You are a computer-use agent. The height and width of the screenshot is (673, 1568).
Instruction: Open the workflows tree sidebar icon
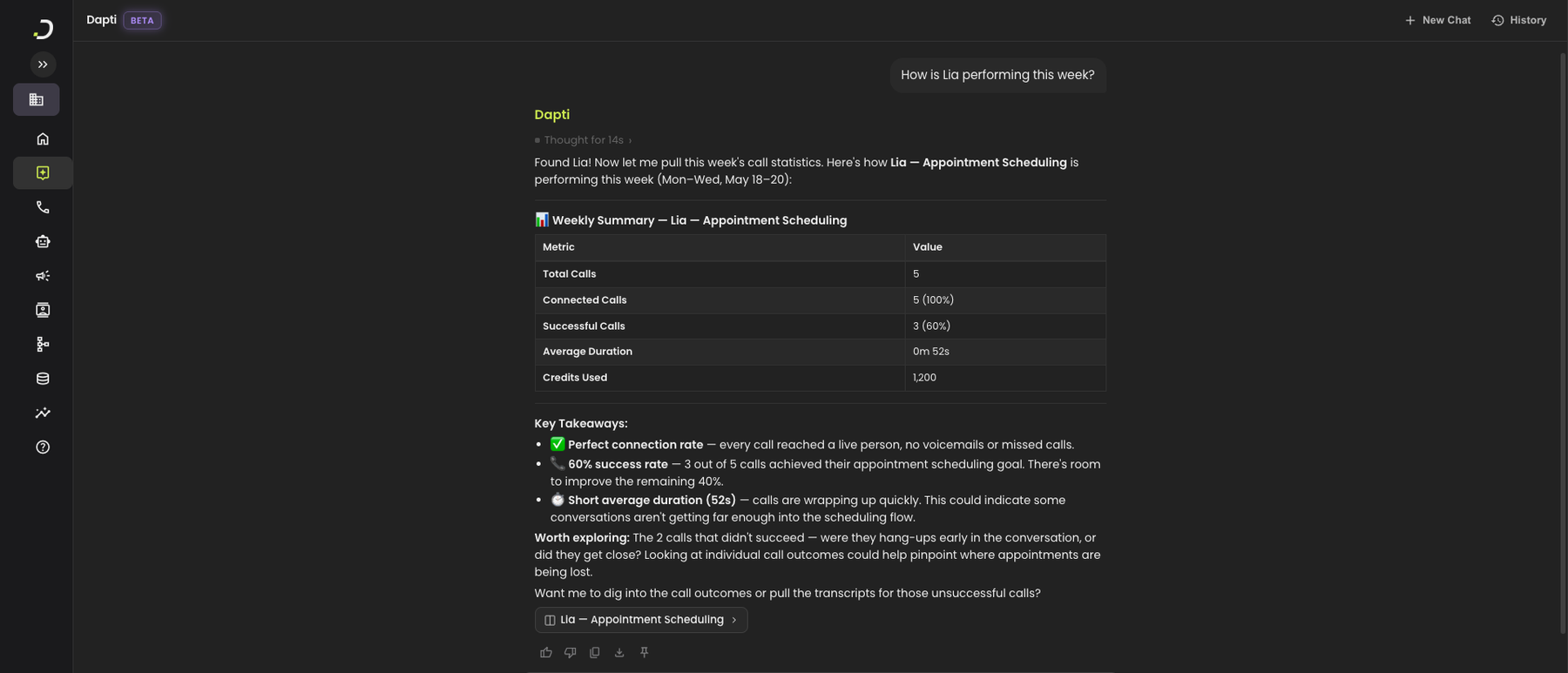click(43, 344)
